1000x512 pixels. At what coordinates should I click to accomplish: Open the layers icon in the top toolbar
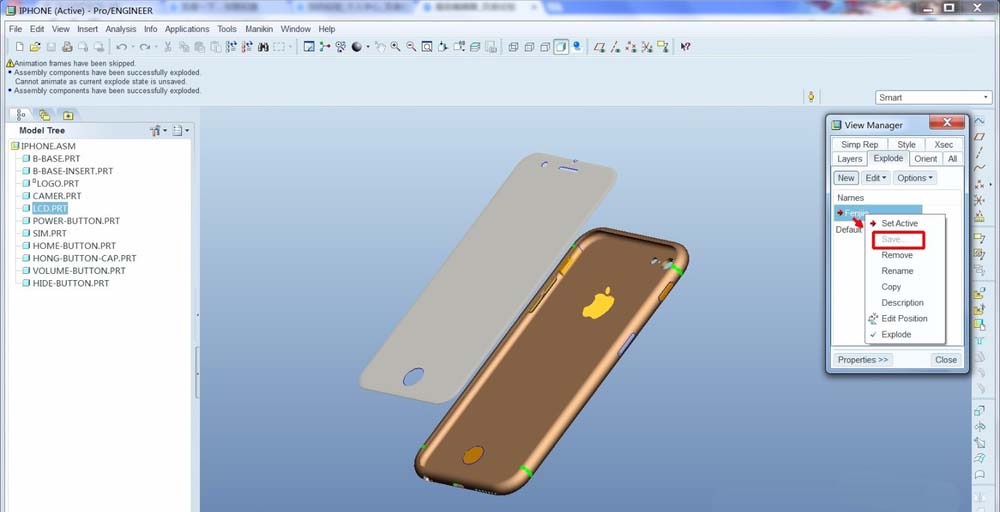pos(475,47)
